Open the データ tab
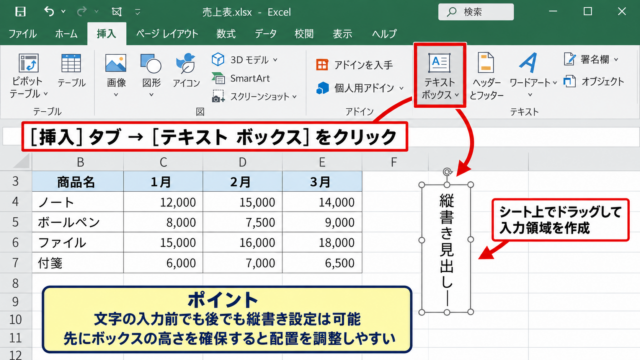This screenshot has height=360, width=640. click(x=266, y=33)
